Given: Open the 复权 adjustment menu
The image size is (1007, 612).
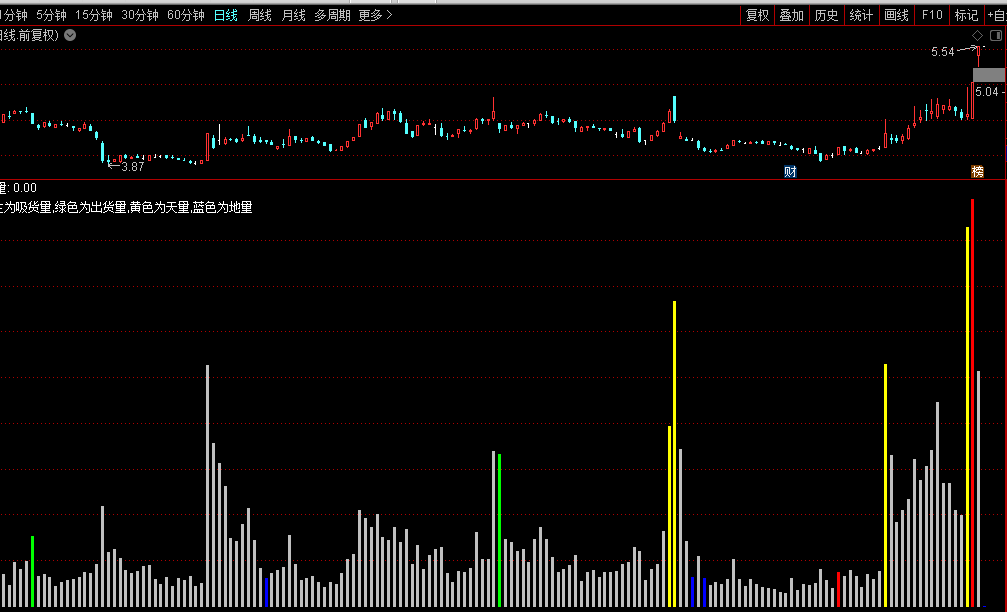Looking at the screenshot, I should tap(758, 15).
